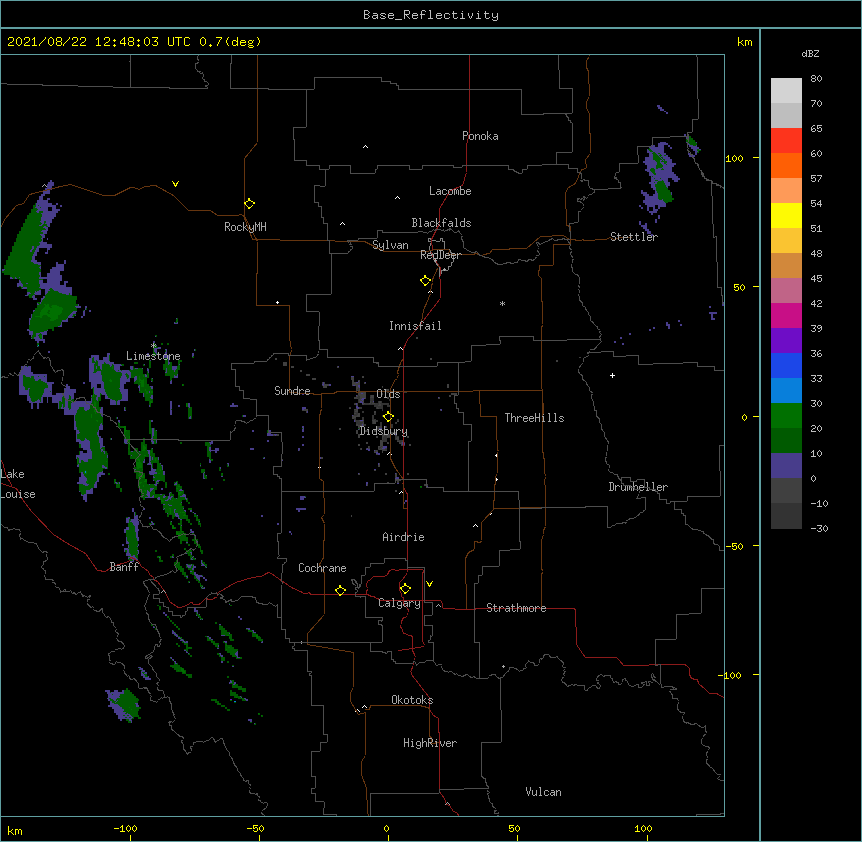This screenshot has width=862, height=842.
Task: Click the Lake Louise label
Action: 17,484
